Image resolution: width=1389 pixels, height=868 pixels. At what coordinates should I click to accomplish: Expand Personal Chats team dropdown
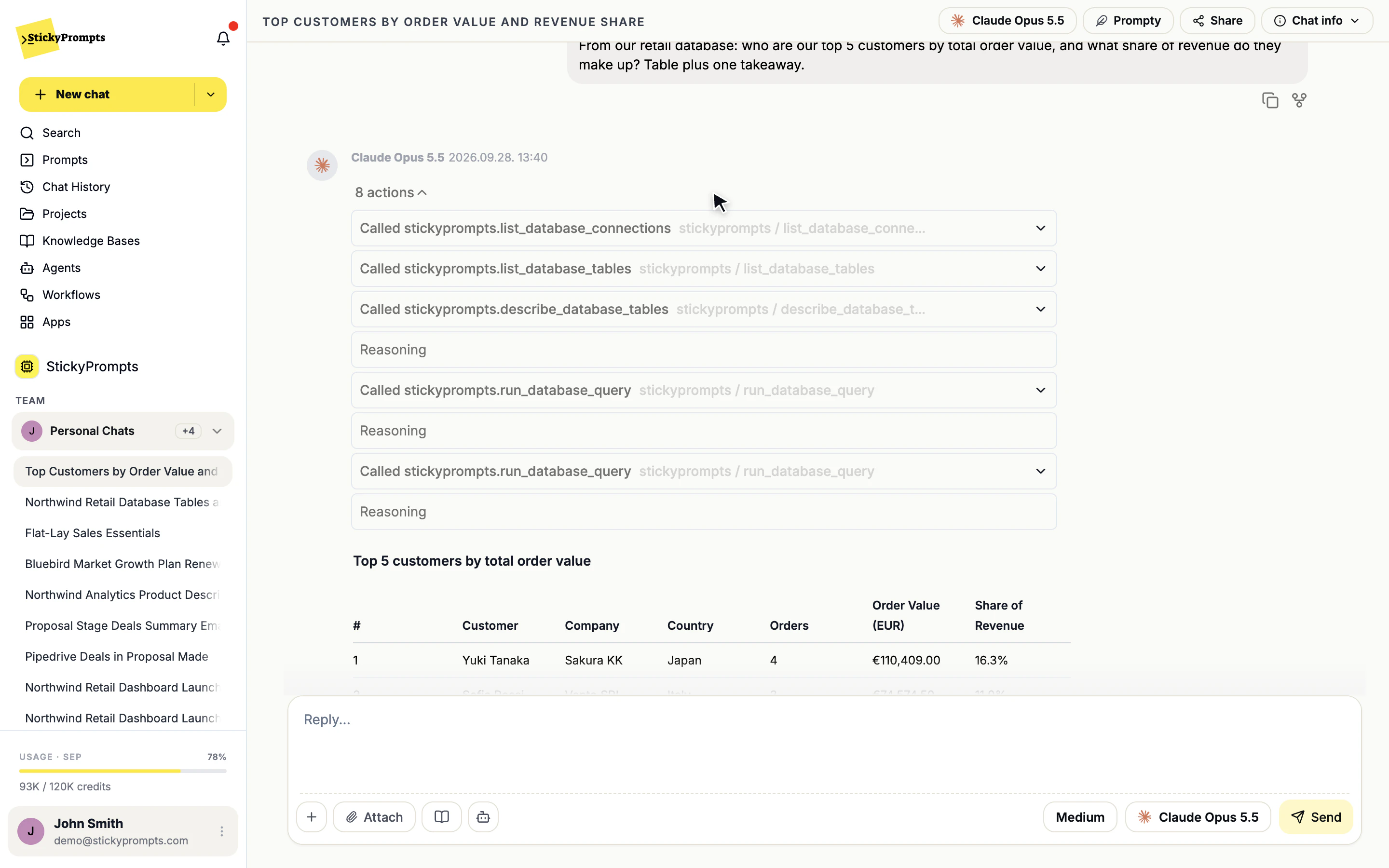click(217, 431)
